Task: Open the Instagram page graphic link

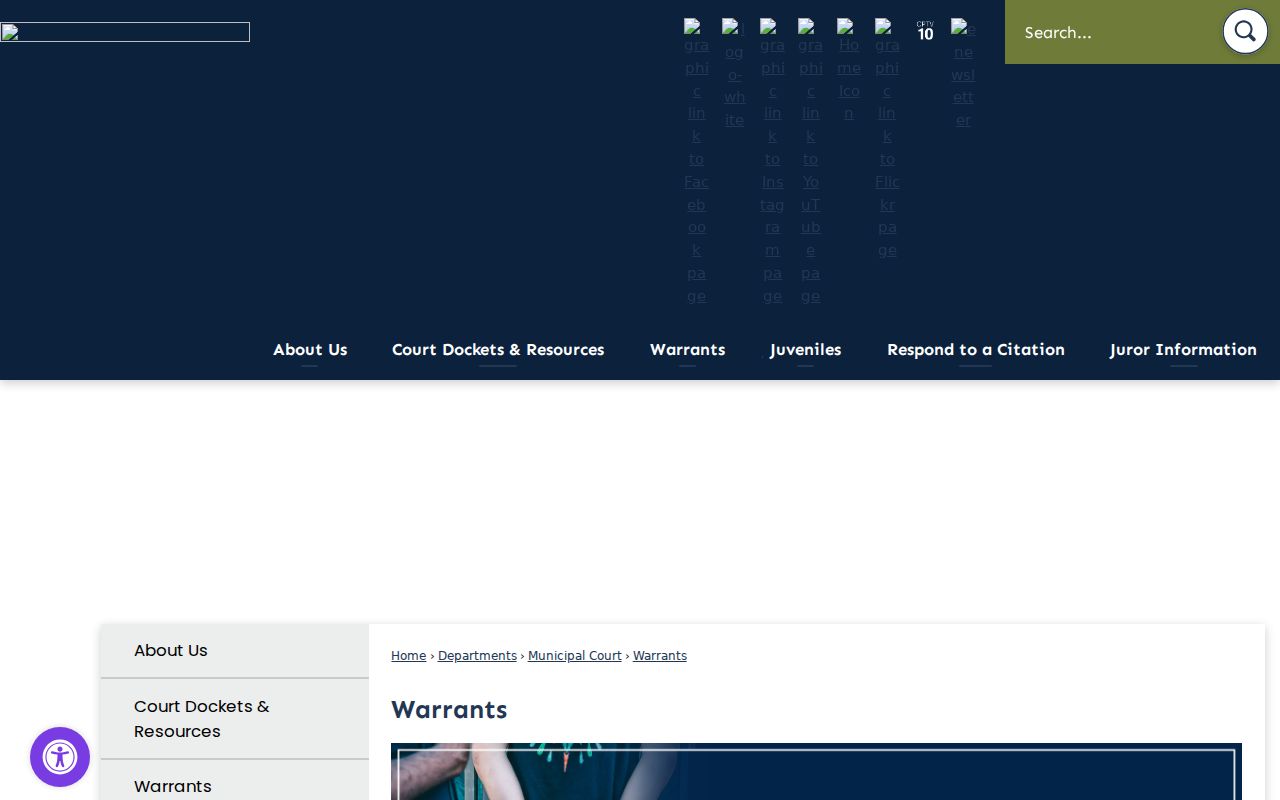Action: (772, 161)
